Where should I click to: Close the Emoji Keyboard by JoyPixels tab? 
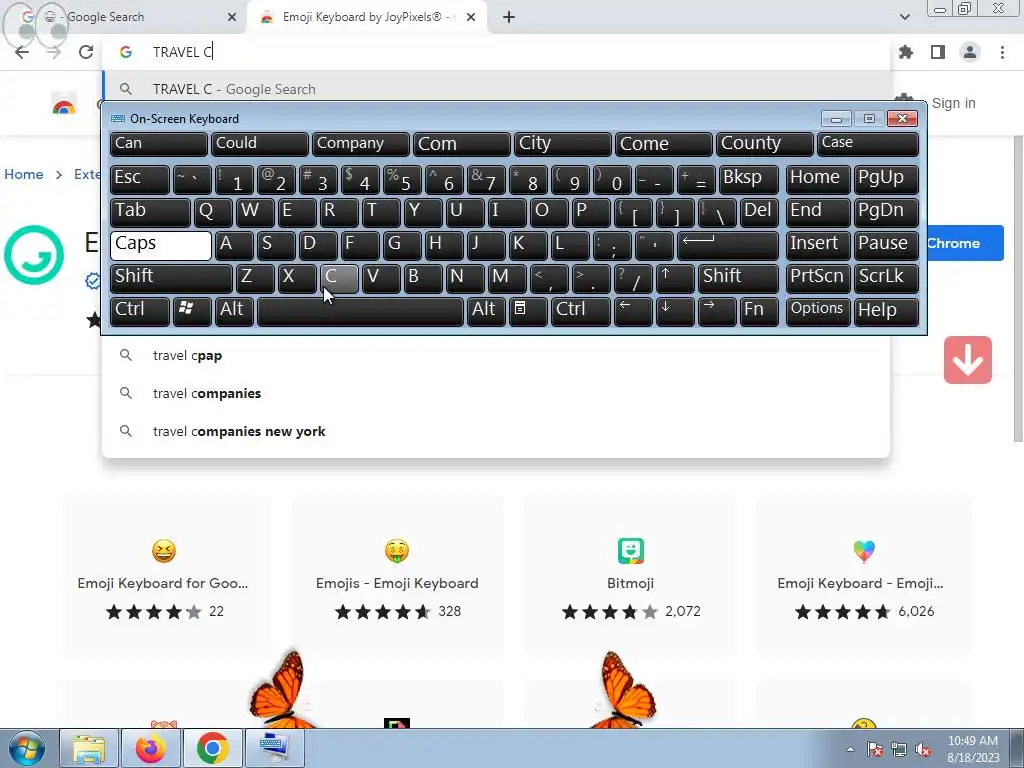click(471, 17)
